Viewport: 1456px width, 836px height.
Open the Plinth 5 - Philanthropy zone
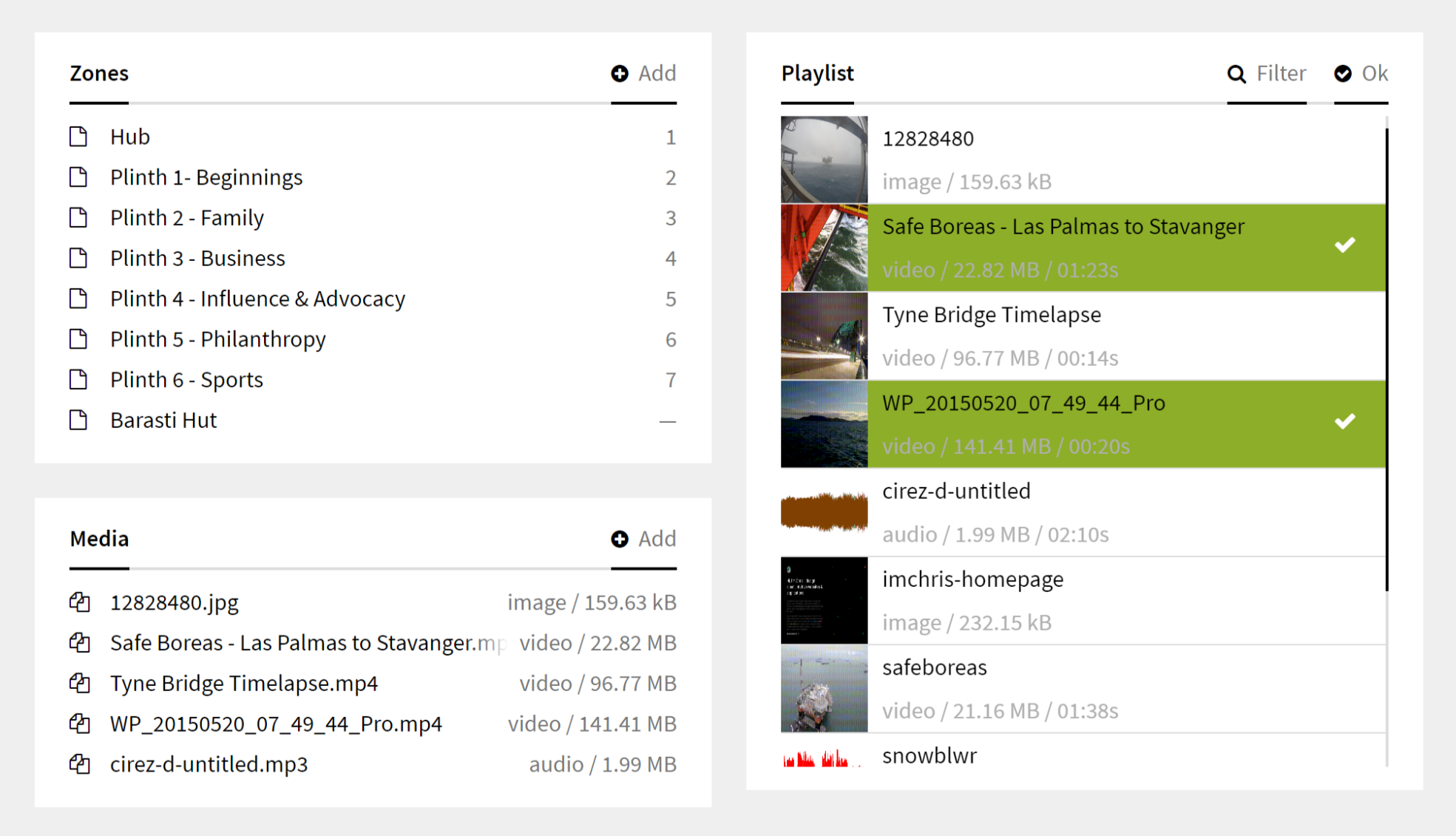click(217, 339)
